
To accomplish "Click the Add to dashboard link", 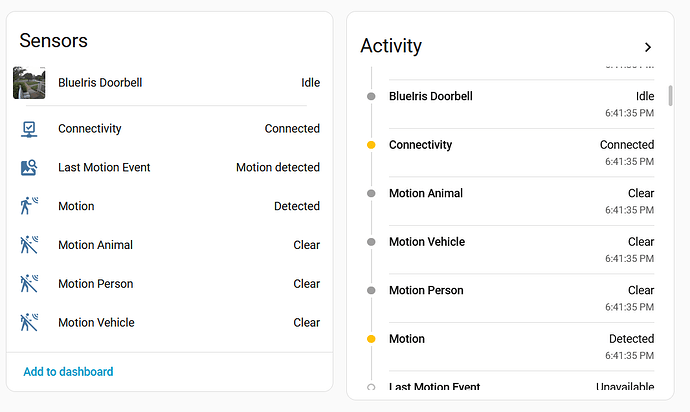I will click(68, 372).
